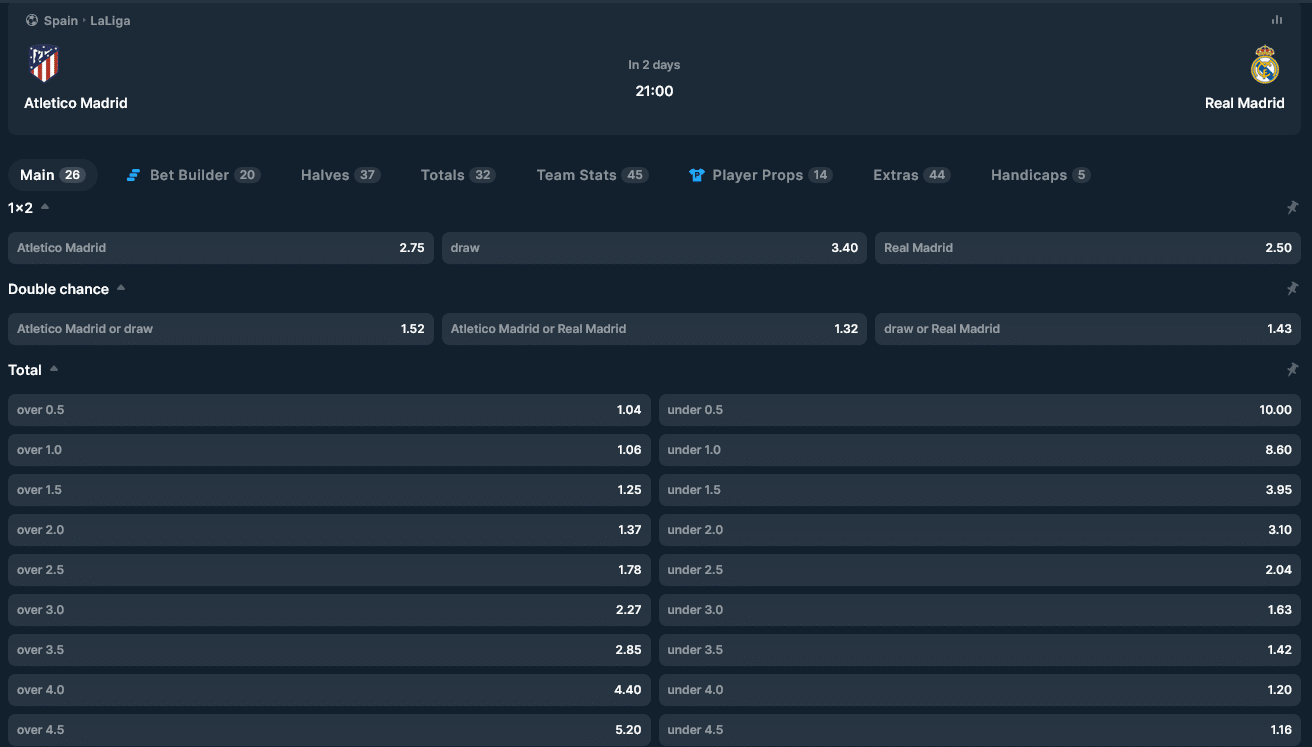Click the Real Madrid team name in header
Screen dimensions: 1312x747
[x=1245, y=103]
